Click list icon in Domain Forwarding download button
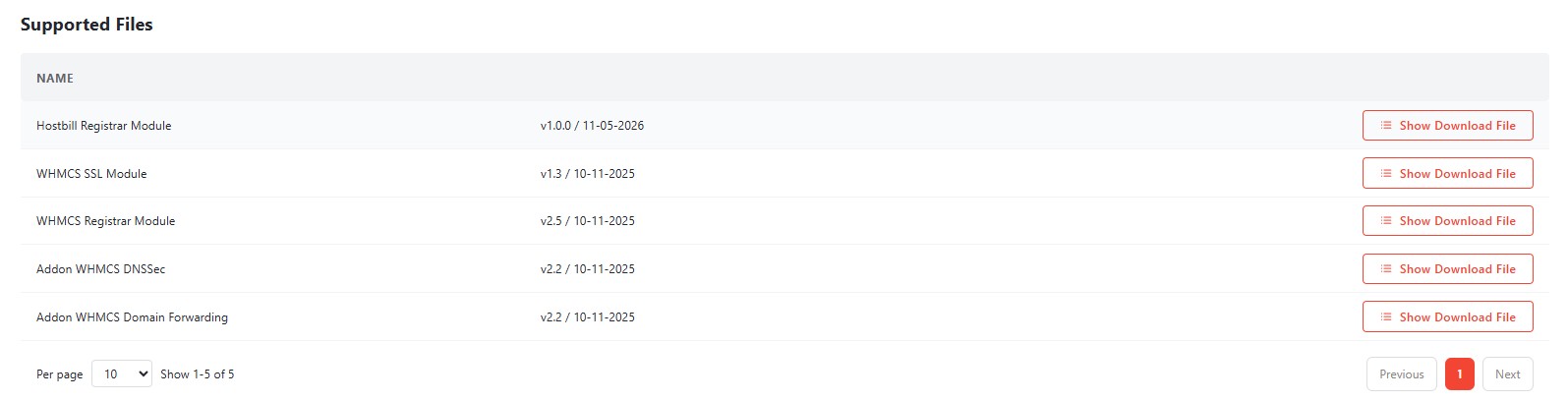This screenshot has width=1568, height=401. pos(1385,317)
